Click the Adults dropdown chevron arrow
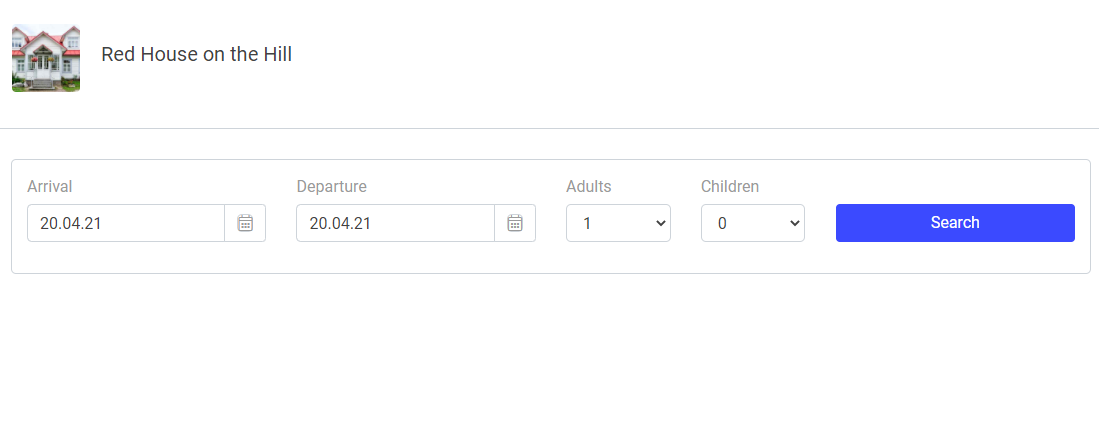 (x=660, y=223)
